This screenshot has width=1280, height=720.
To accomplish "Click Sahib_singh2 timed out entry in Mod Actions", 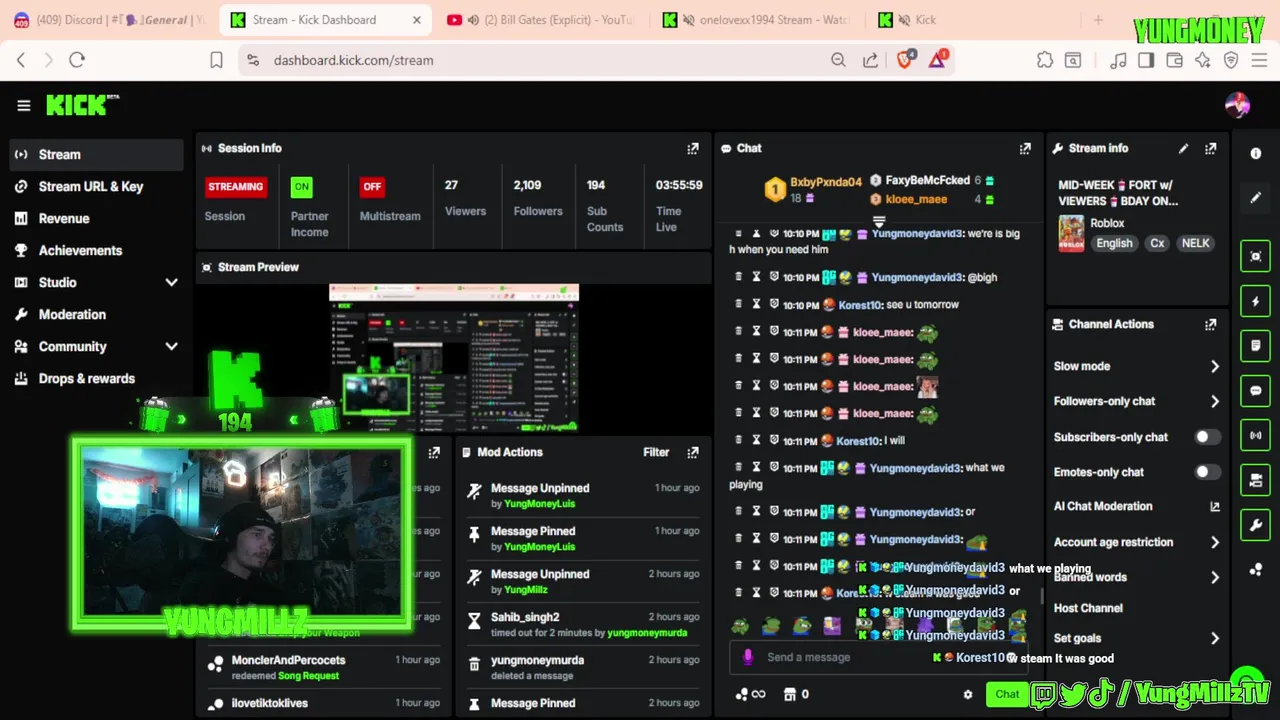I will pyautogui.click(x=583, y=625).
